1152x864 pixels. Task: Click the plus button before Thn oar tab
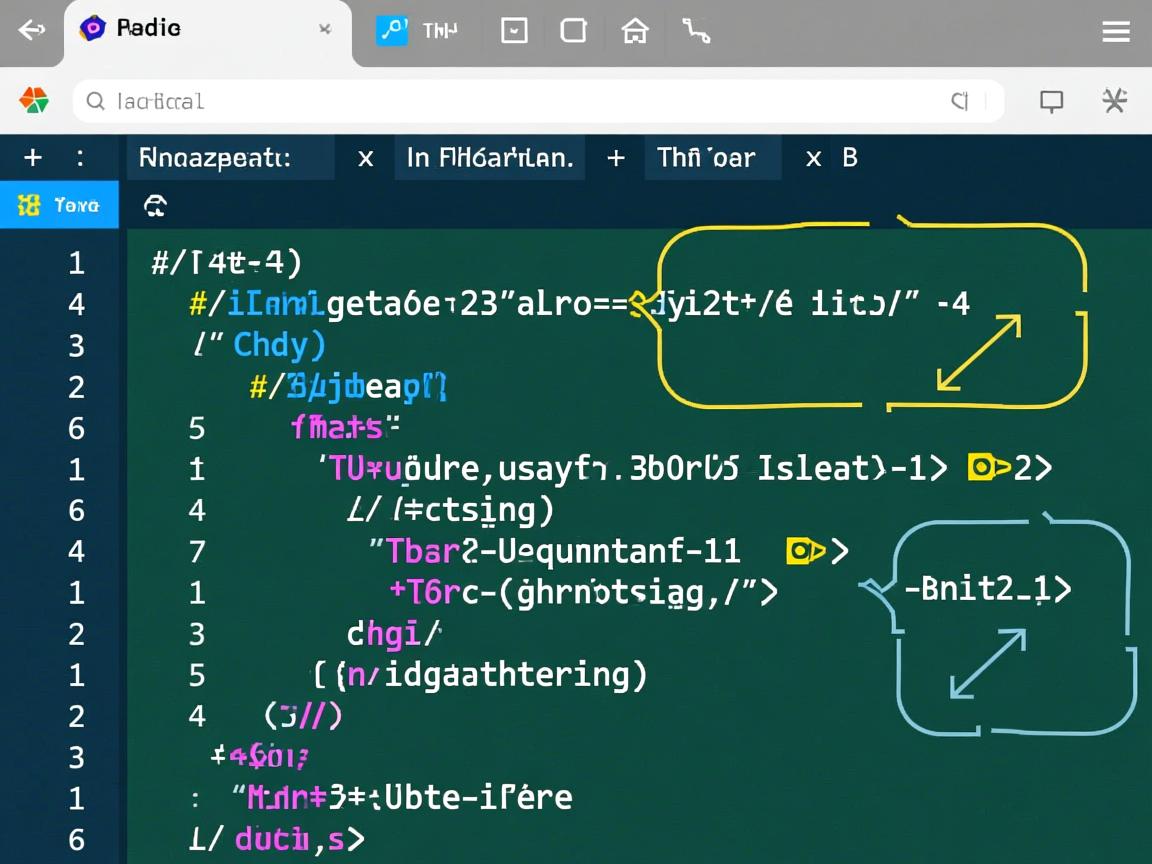coord(615,158)
